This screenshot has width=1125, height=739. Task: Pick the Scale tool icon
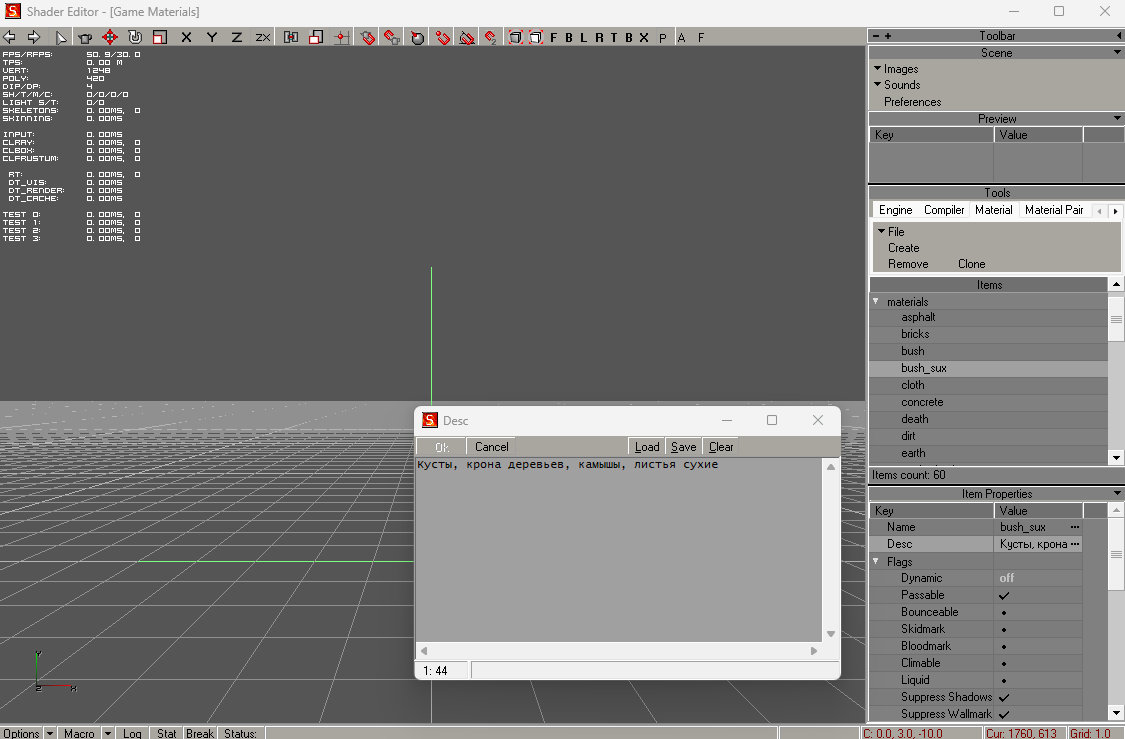coord(160,37)
